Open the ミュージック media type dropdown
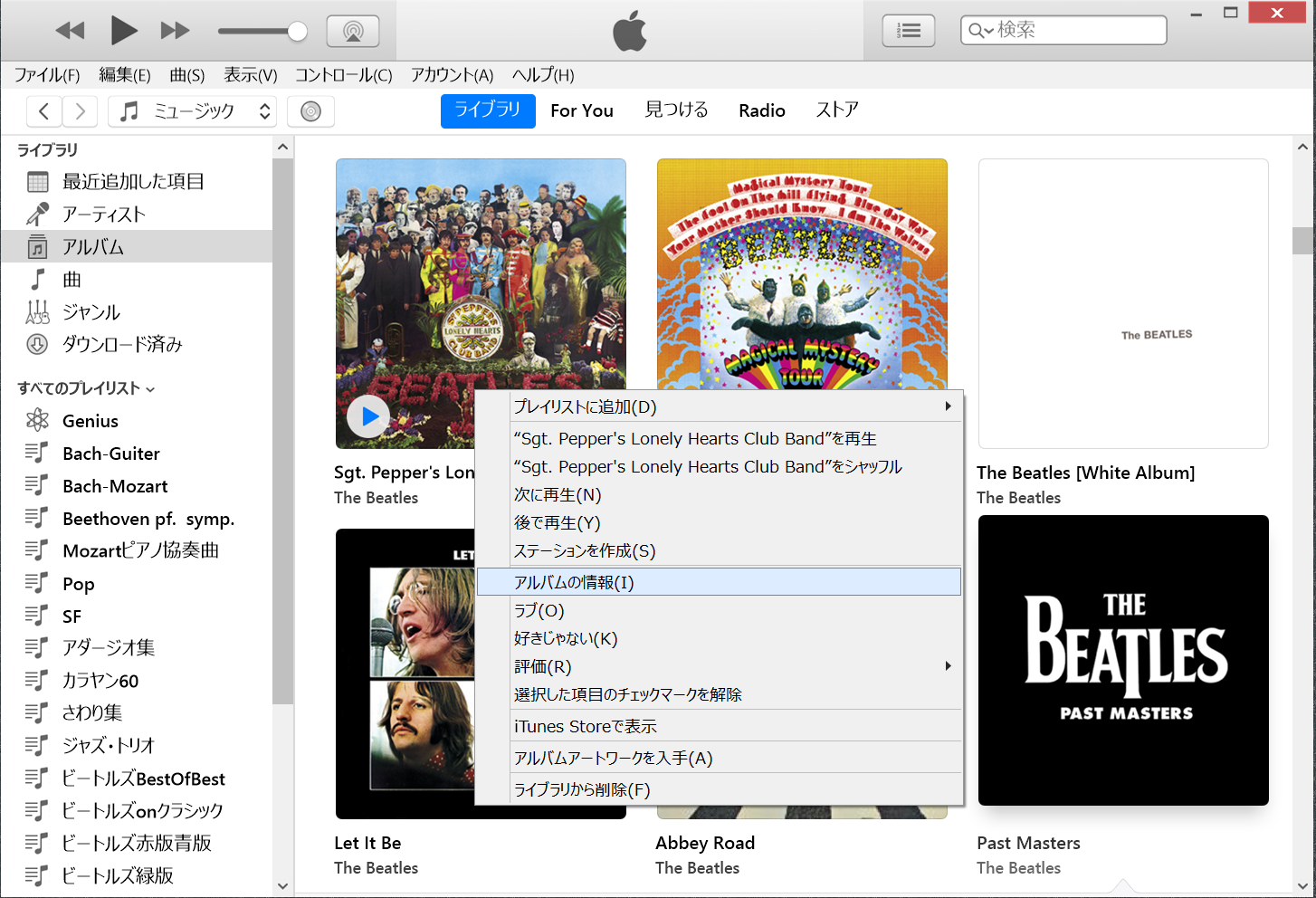The image size is (1316, 898). coord(192,111)
